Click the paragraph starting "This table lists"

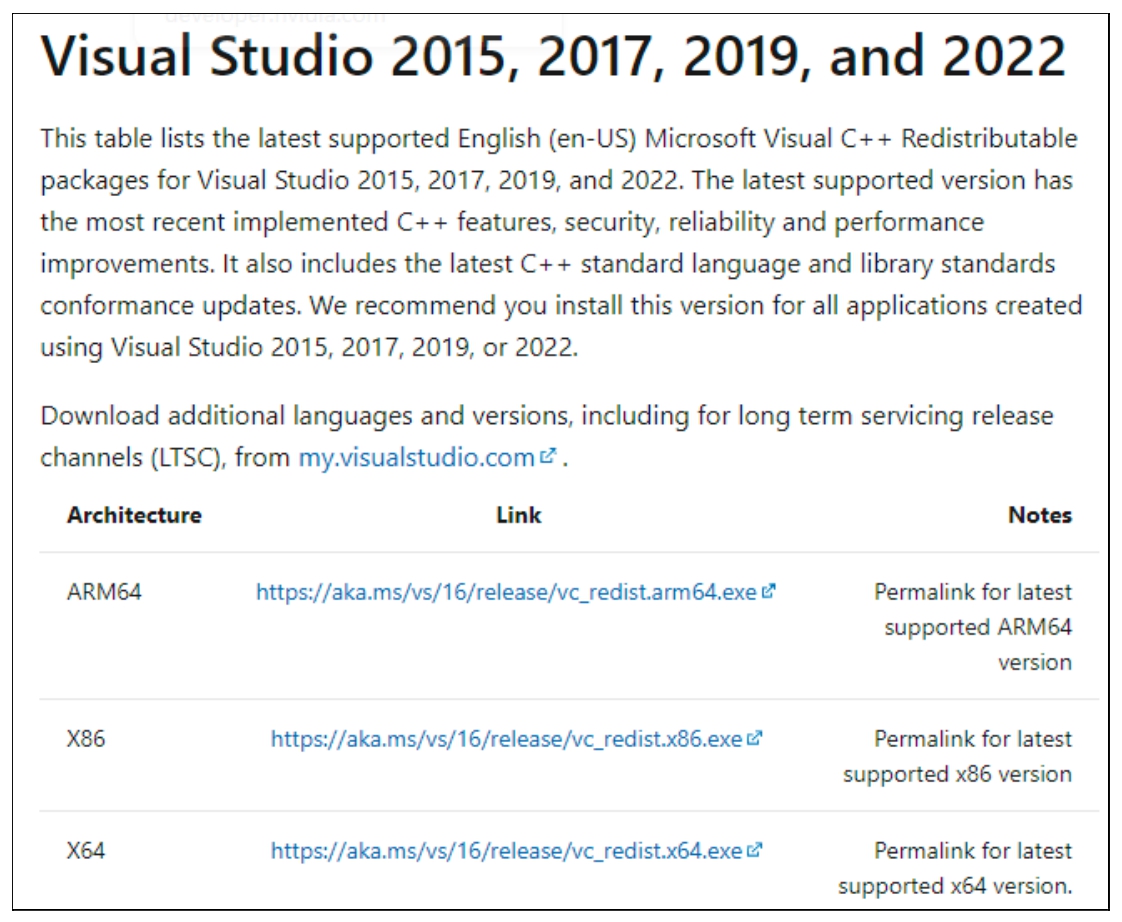(560, 242)
